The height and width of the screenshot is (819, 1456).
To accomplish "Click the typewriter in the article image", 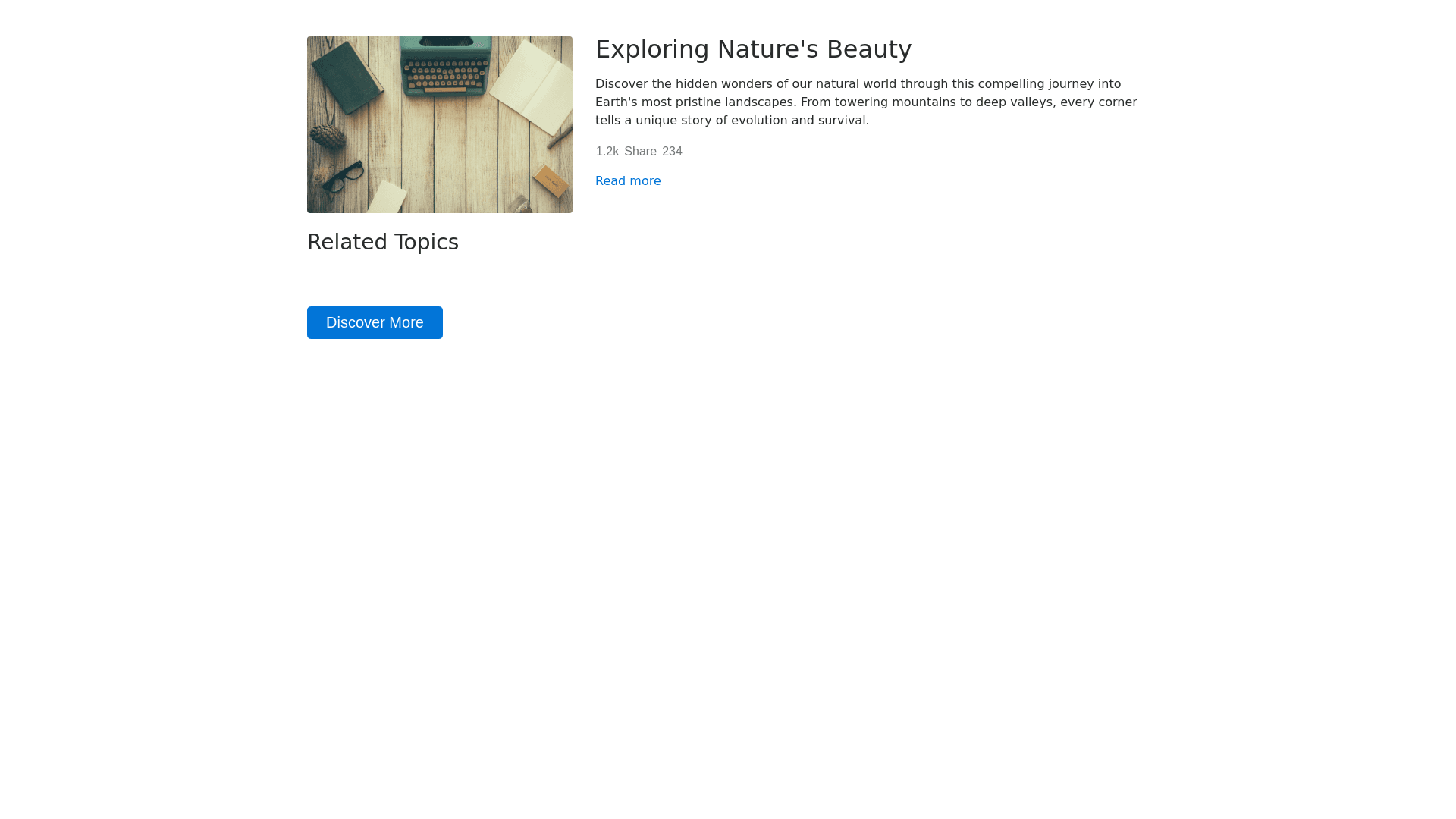I will (x=445, y=64).
